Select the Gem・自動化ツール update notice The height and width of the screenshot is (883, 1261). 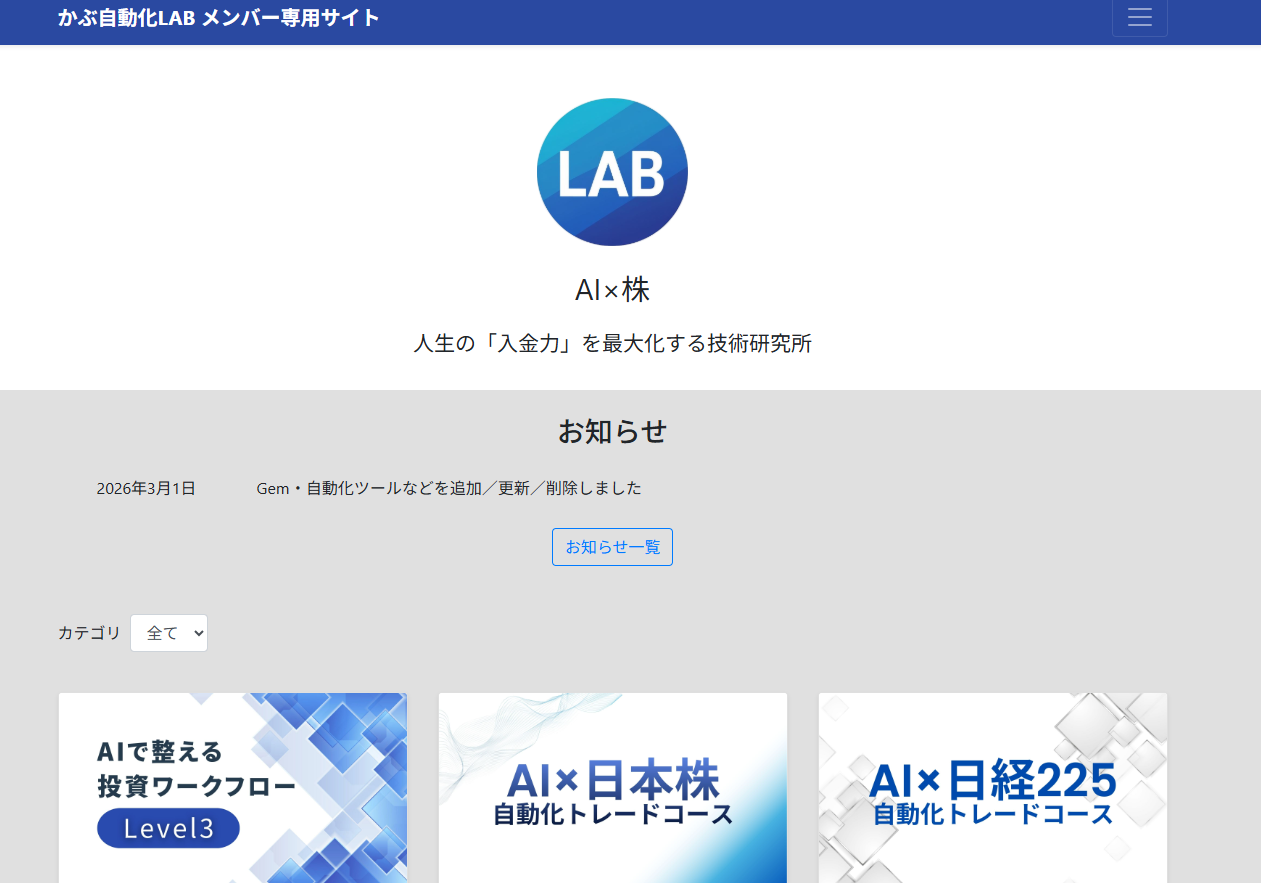pyautogui.click(x=449, y=489)
